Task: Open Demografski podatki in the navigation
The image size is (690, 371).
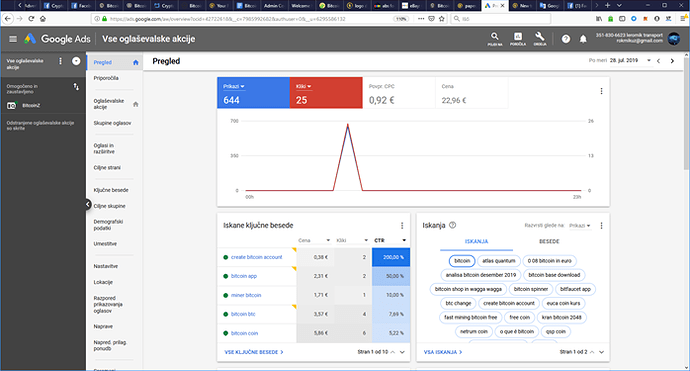Action: click(108, 225)
